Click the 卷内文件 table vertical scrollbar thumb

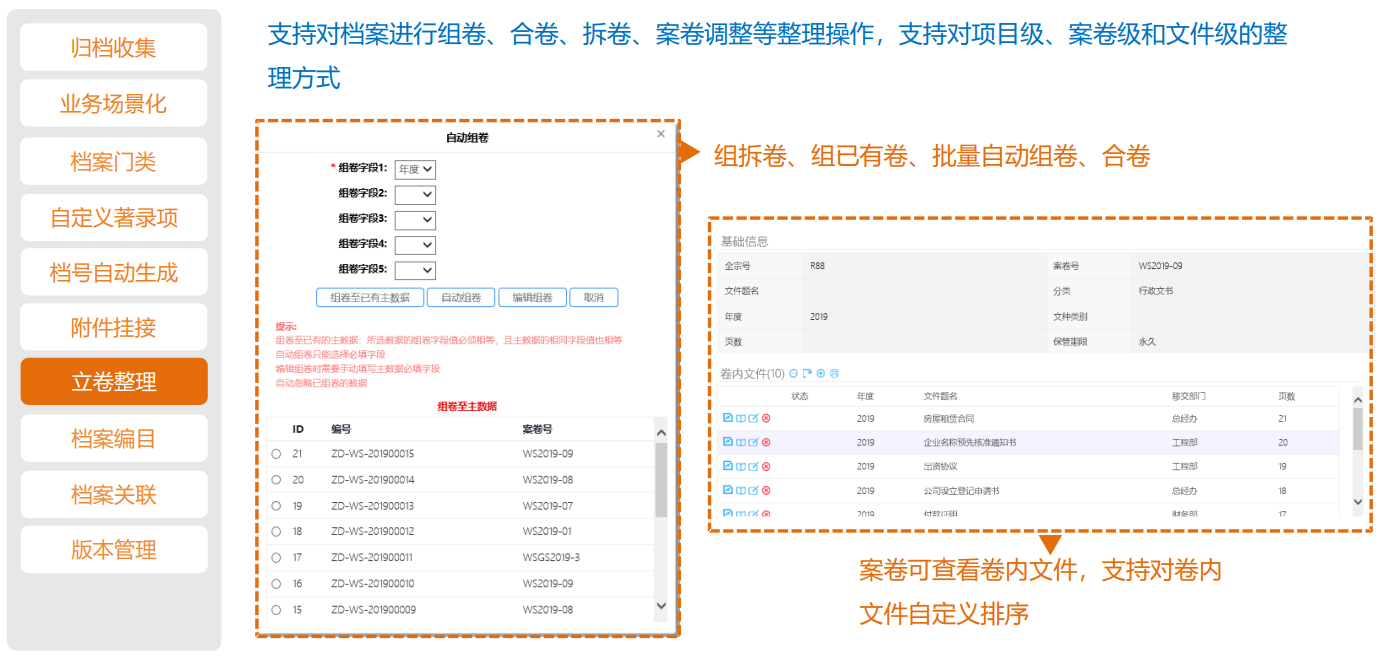(1357, 428)
